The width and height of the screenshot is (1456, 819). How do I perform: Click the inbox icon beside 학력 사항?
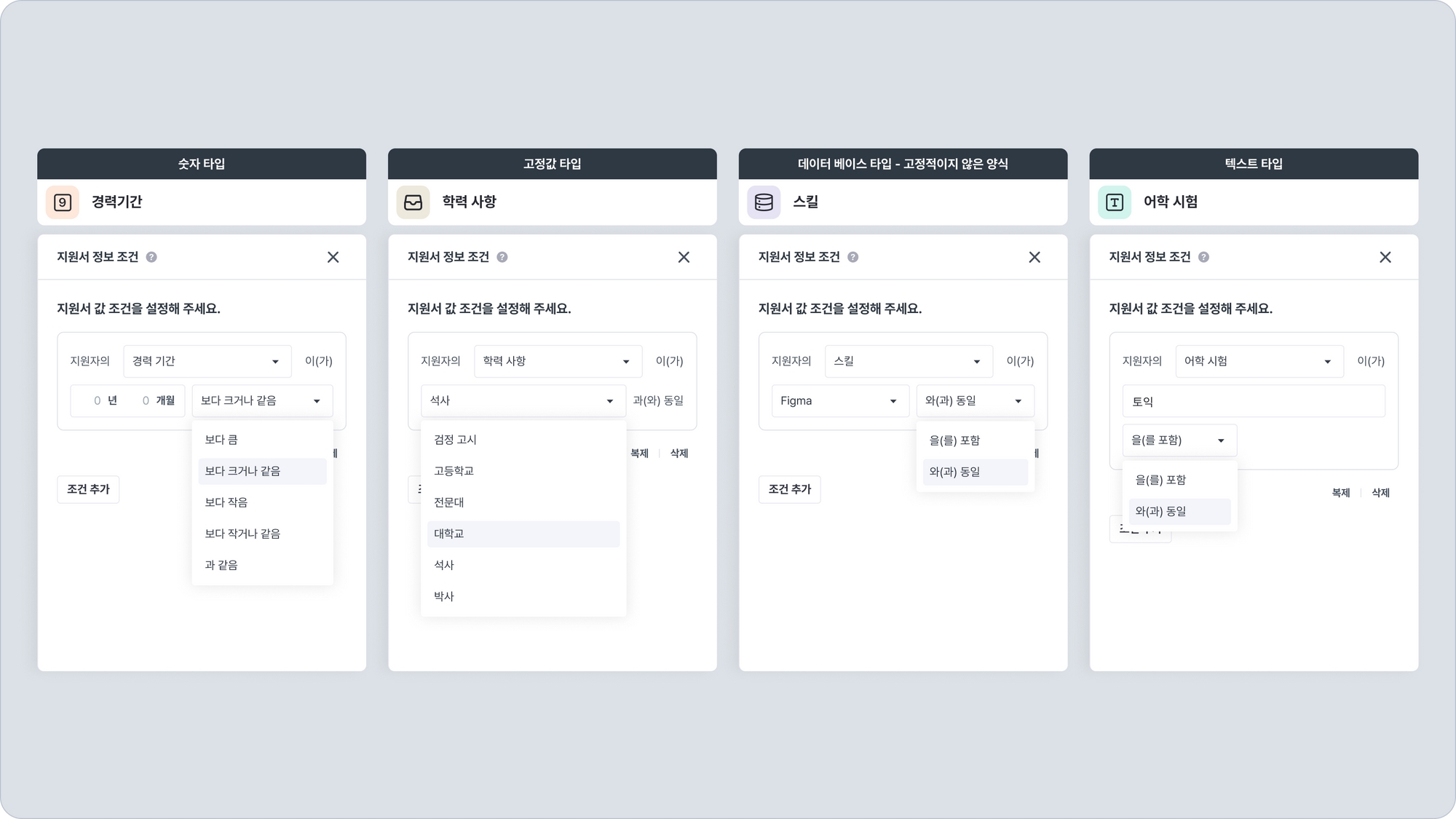413,202
